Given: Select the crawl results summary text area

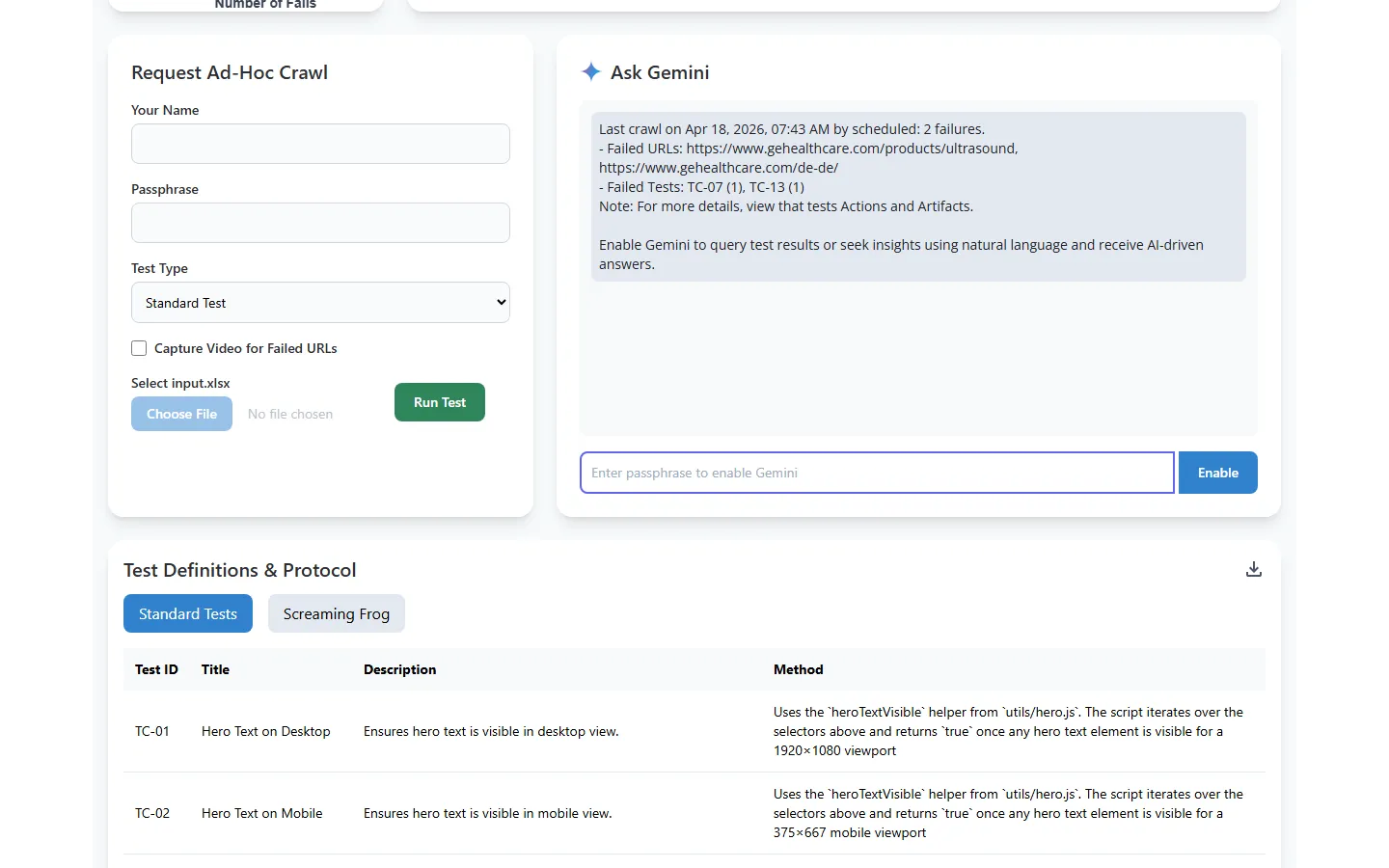Looking at the screenshot, I should [x=917, y=196].
